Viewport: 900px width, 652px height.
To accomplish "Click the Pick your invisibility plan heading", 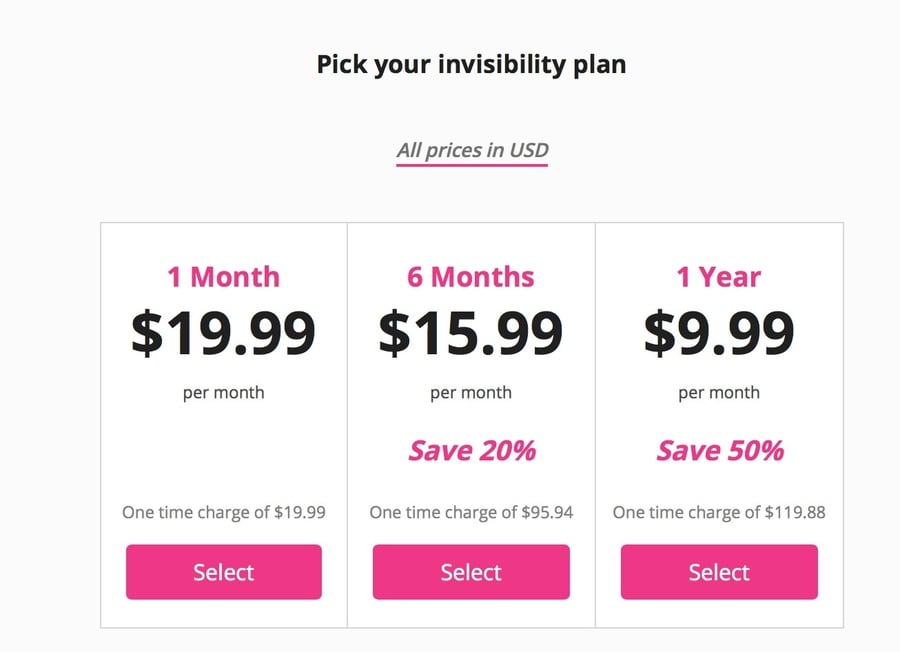I will point(471,64).
